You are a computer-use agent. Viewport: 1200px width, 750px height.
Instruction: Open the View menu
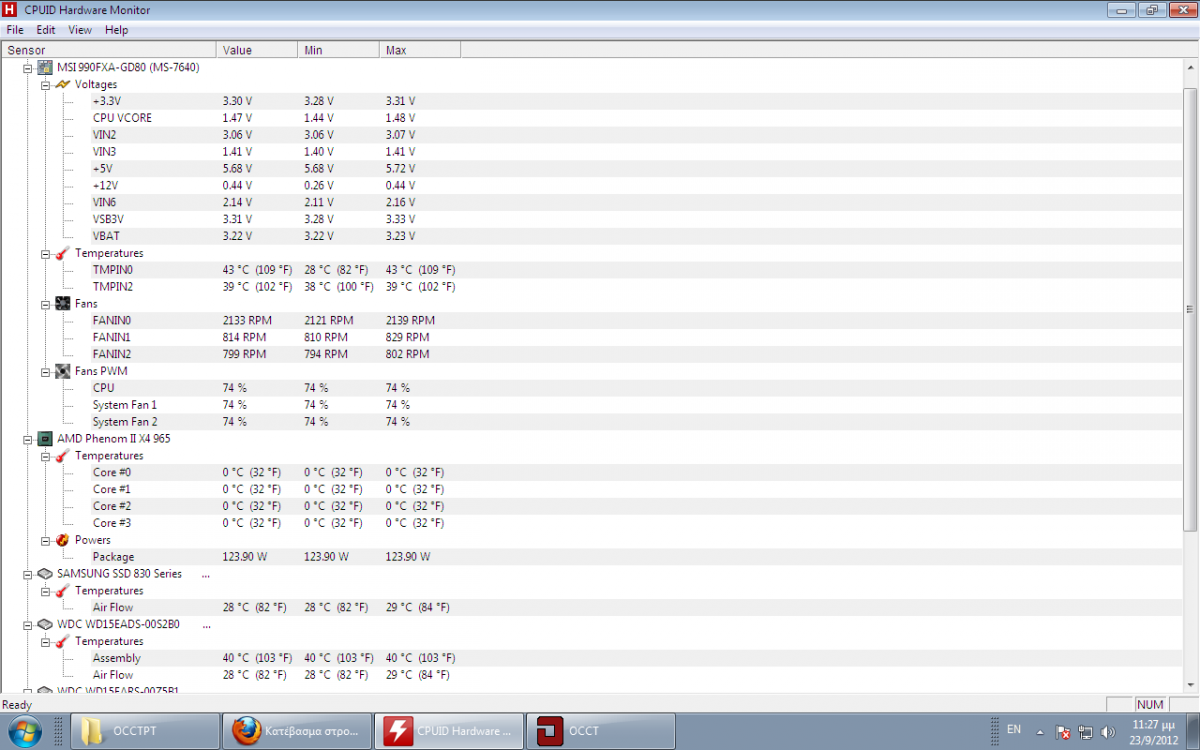click(80, 30)
